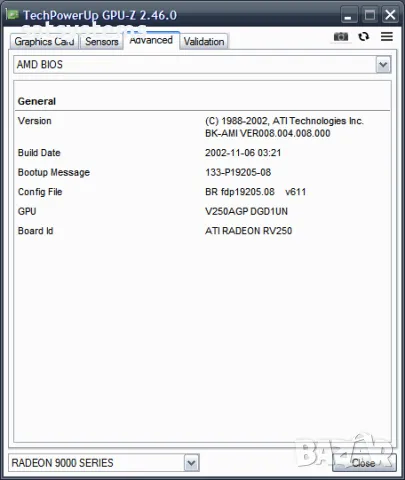This screenshot has height=480, width=405.
Task: Select the 133-P19205-08 value
Action: click(x=238, y=172)
